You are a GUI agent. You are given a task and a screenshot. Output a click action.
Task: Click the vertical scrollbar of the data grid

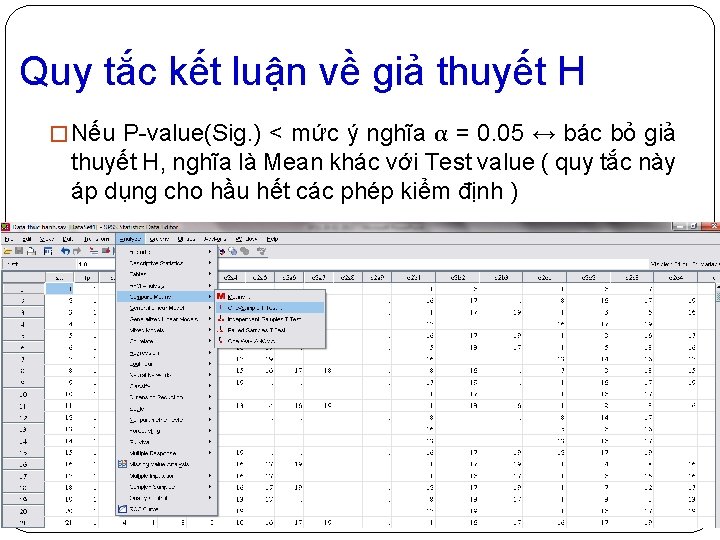[x=717, y=404]
